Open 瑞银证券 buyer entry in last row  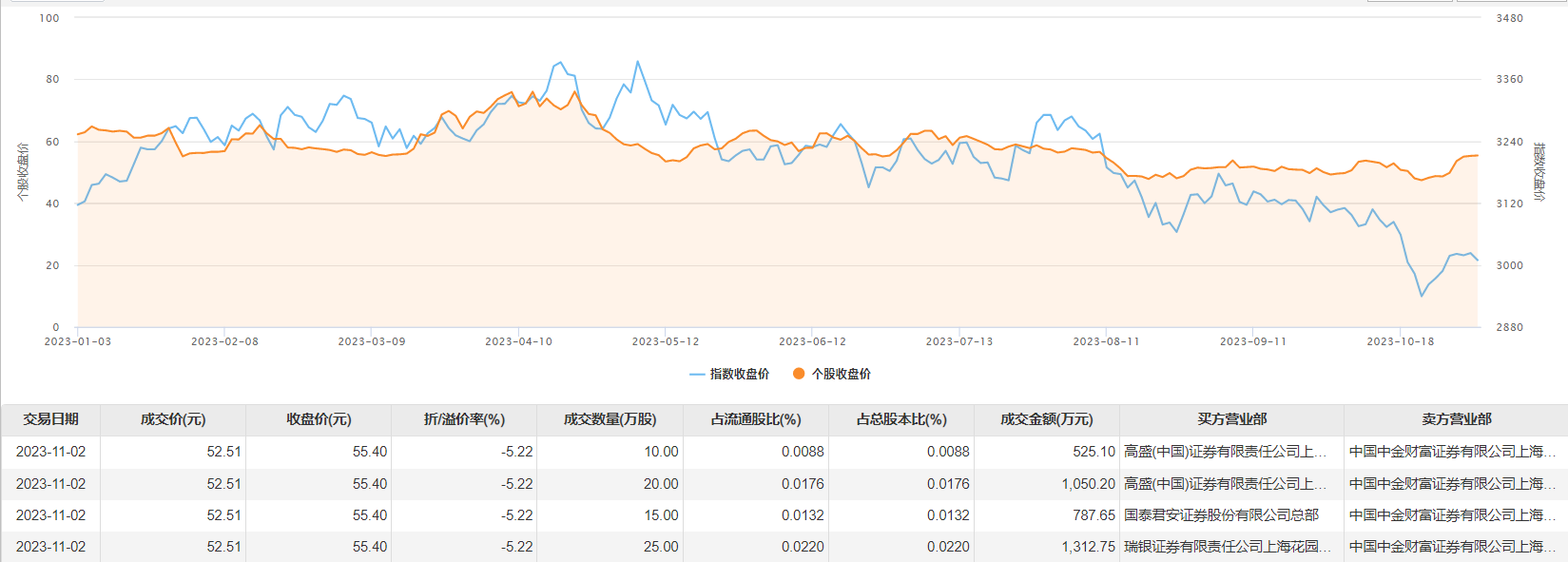pyautogui.click(x=1225, y=547)
